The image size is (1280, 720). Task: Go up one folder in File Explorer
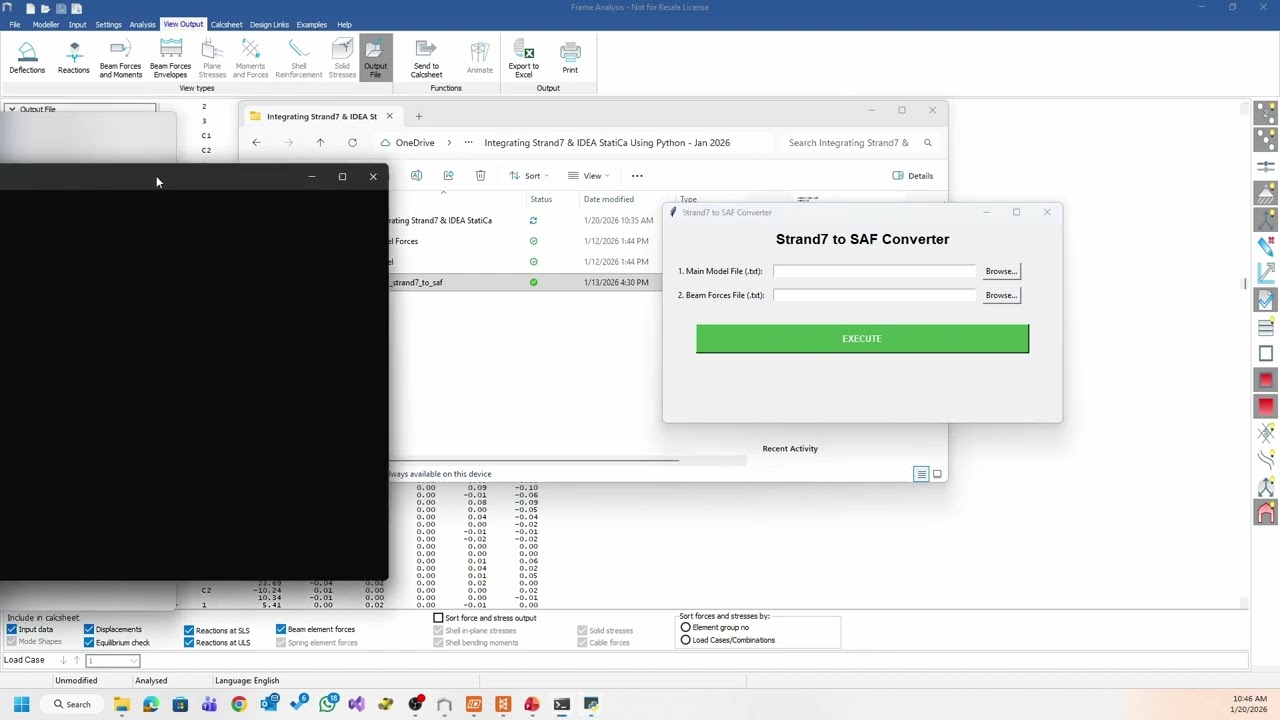[x=320, y=143]
